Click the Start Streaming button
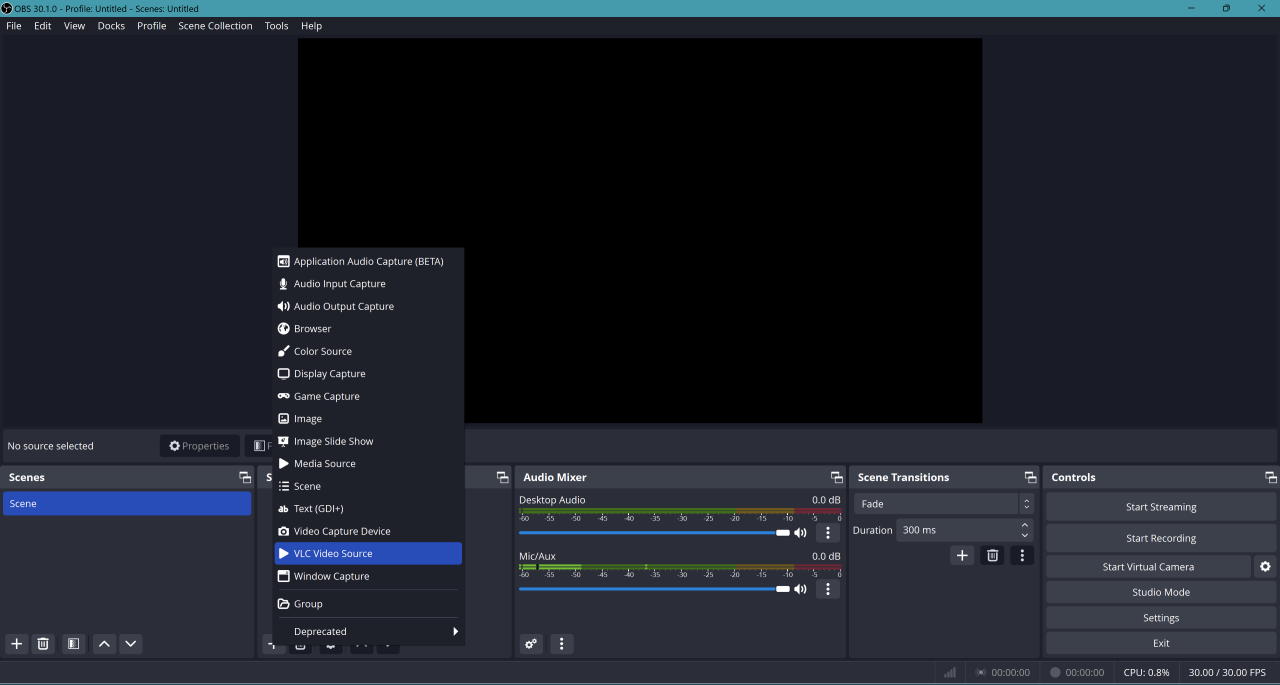The height and width of the screenshot is (685, 1280). click(x=1160, y=506)
